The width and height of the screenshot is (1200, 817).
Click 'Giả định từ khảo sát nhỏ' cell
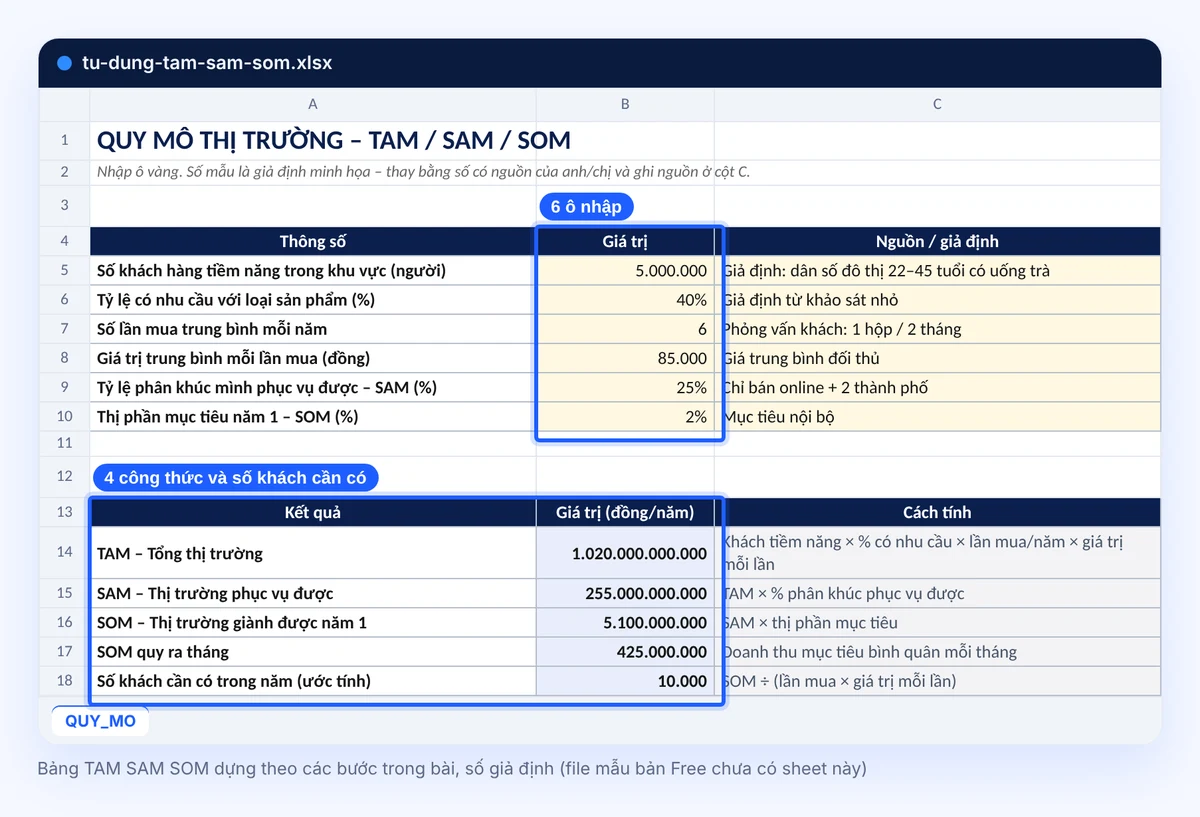(x=937, y=300)
